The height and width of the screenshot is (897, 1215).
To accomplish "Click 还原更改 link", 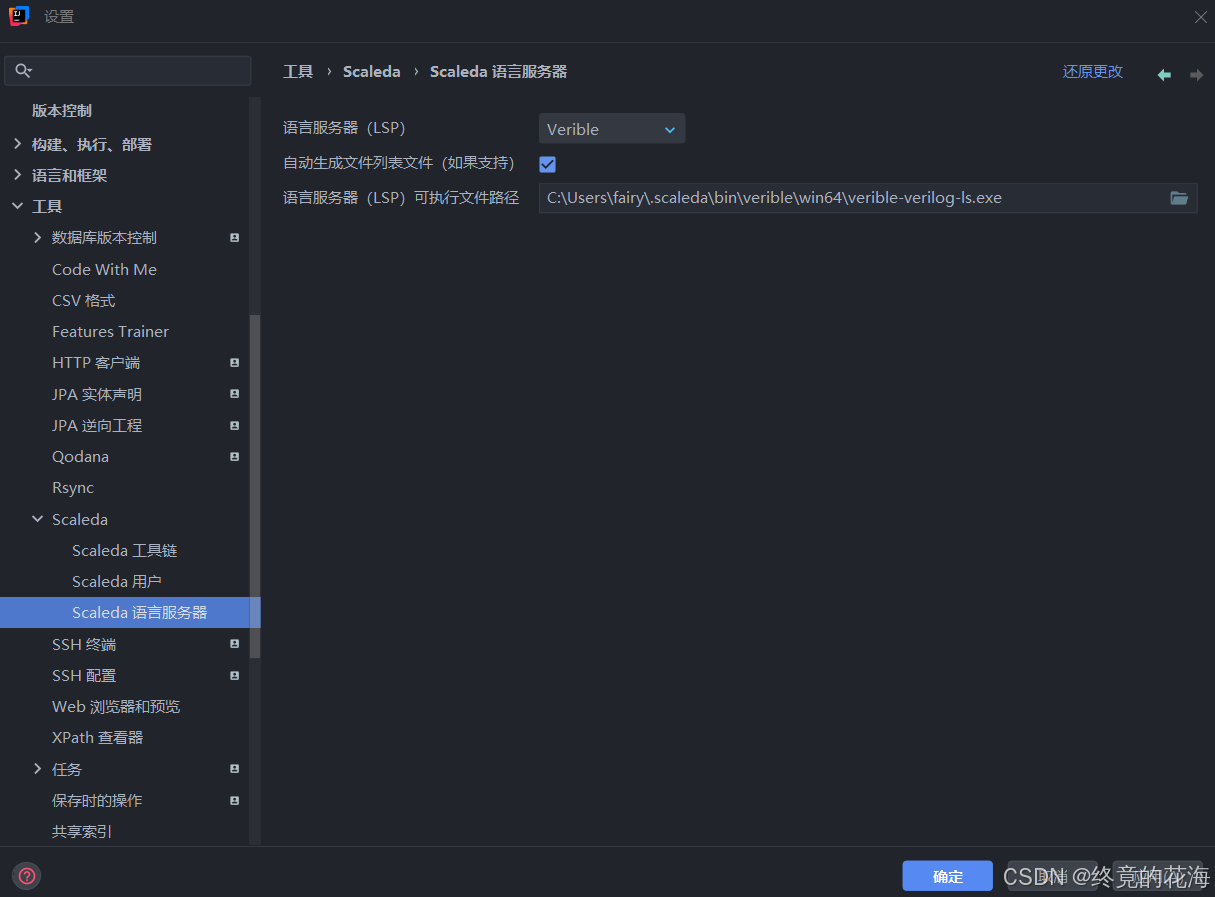I will 1093,72.
